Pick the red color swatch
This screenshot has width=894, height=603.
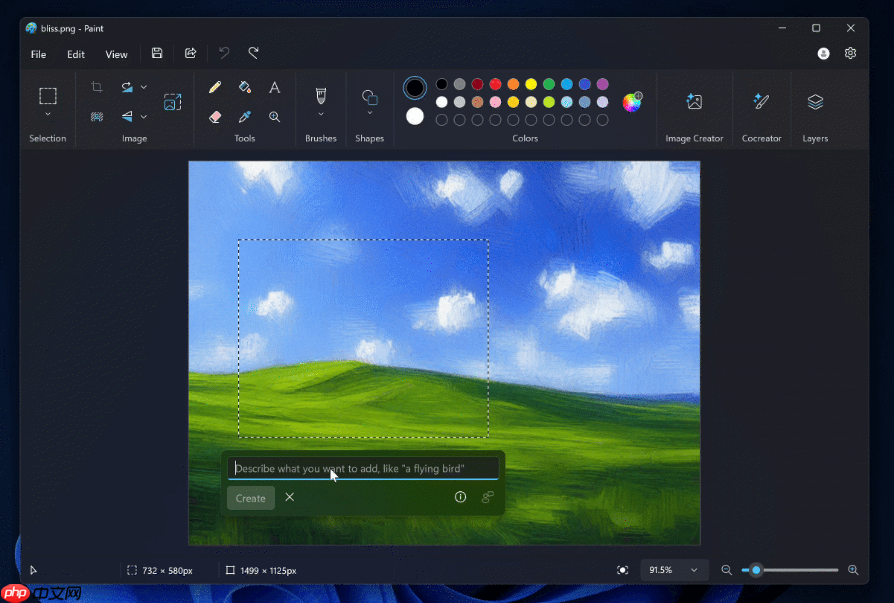pyautogui.click(x=495, y=84)
